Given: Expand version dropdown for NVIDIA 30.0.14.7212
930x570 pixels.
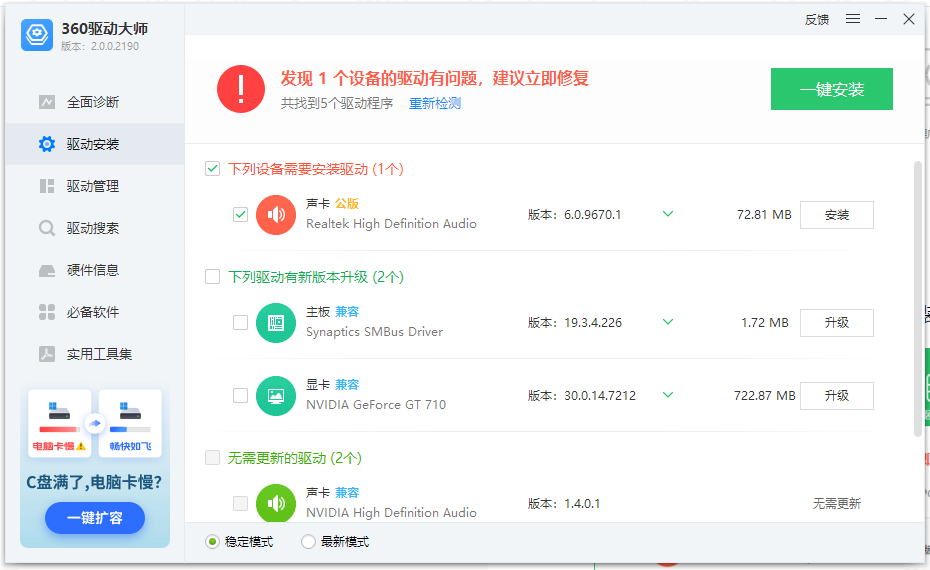Looking at the screenshot, I should click(668, 395).
